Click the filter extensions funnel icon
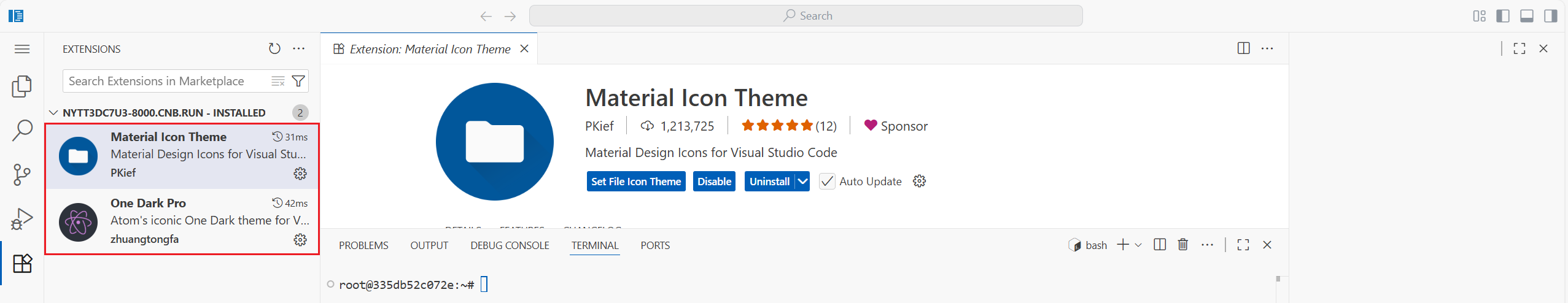Viewport: 1568px width, 303px height. pos(298,81)
